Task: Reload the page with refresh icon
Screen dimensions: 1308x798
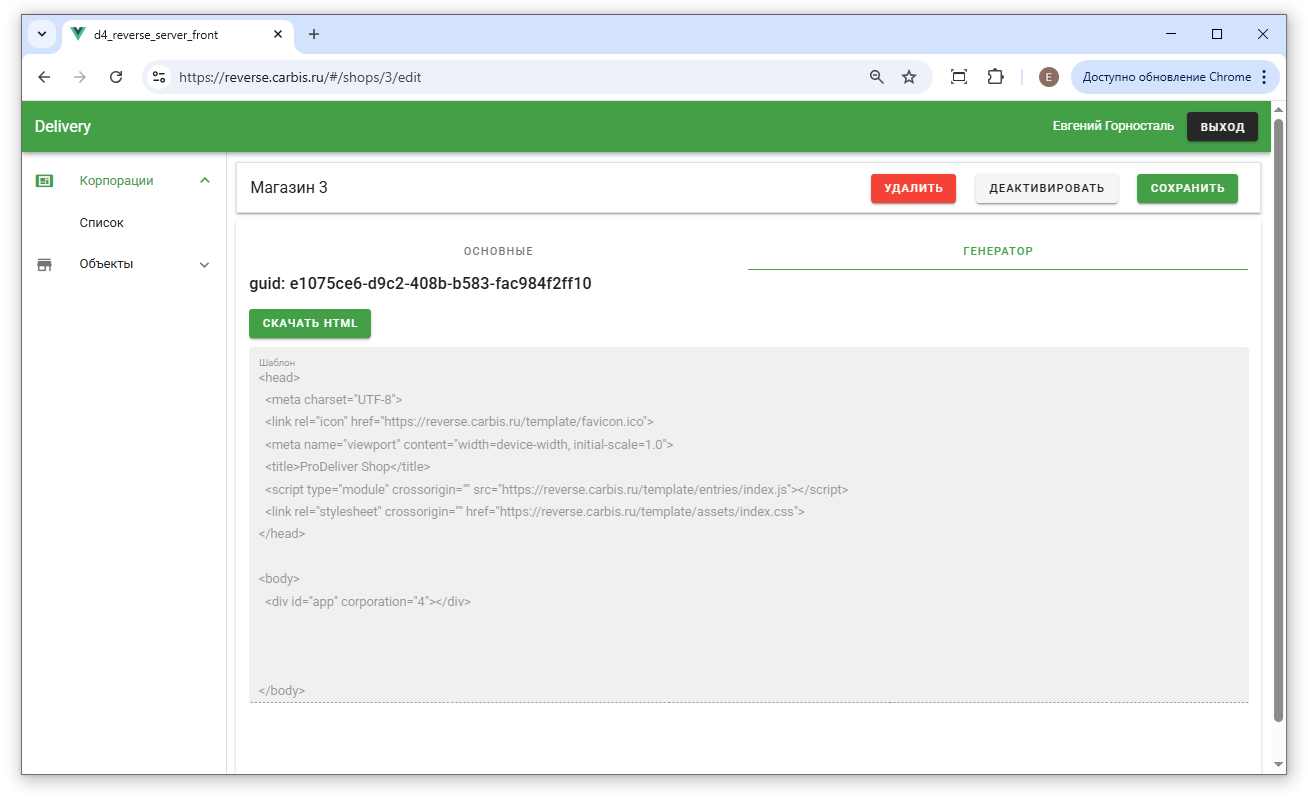Action: click(x=116, y=77)
